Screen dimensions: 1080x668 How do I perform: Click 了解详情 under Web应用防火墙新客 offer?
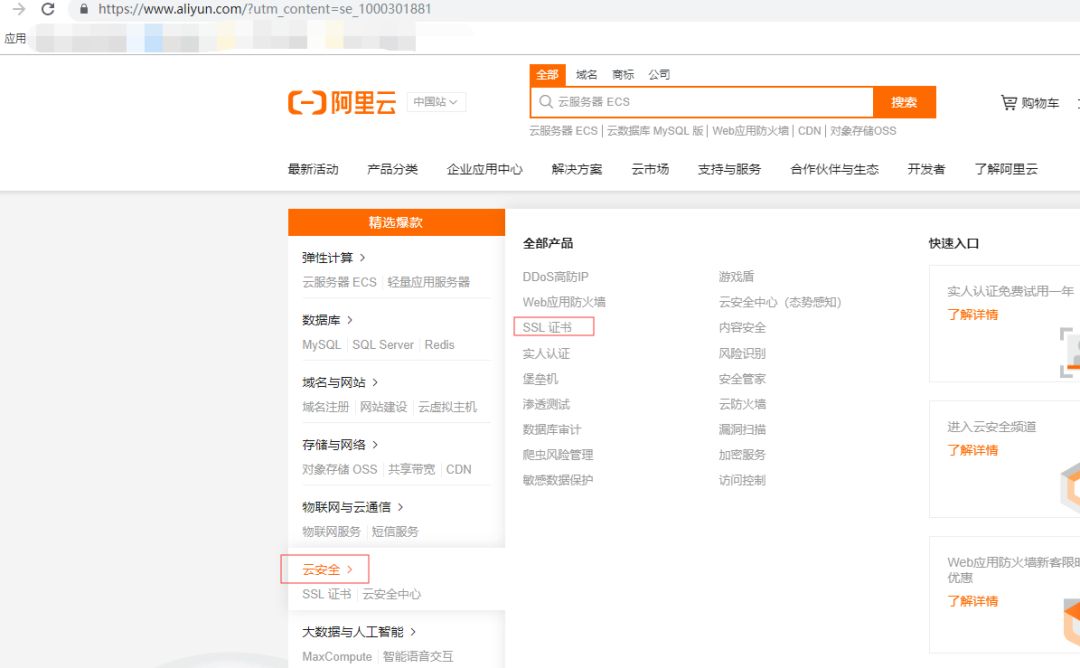point(973,601)
